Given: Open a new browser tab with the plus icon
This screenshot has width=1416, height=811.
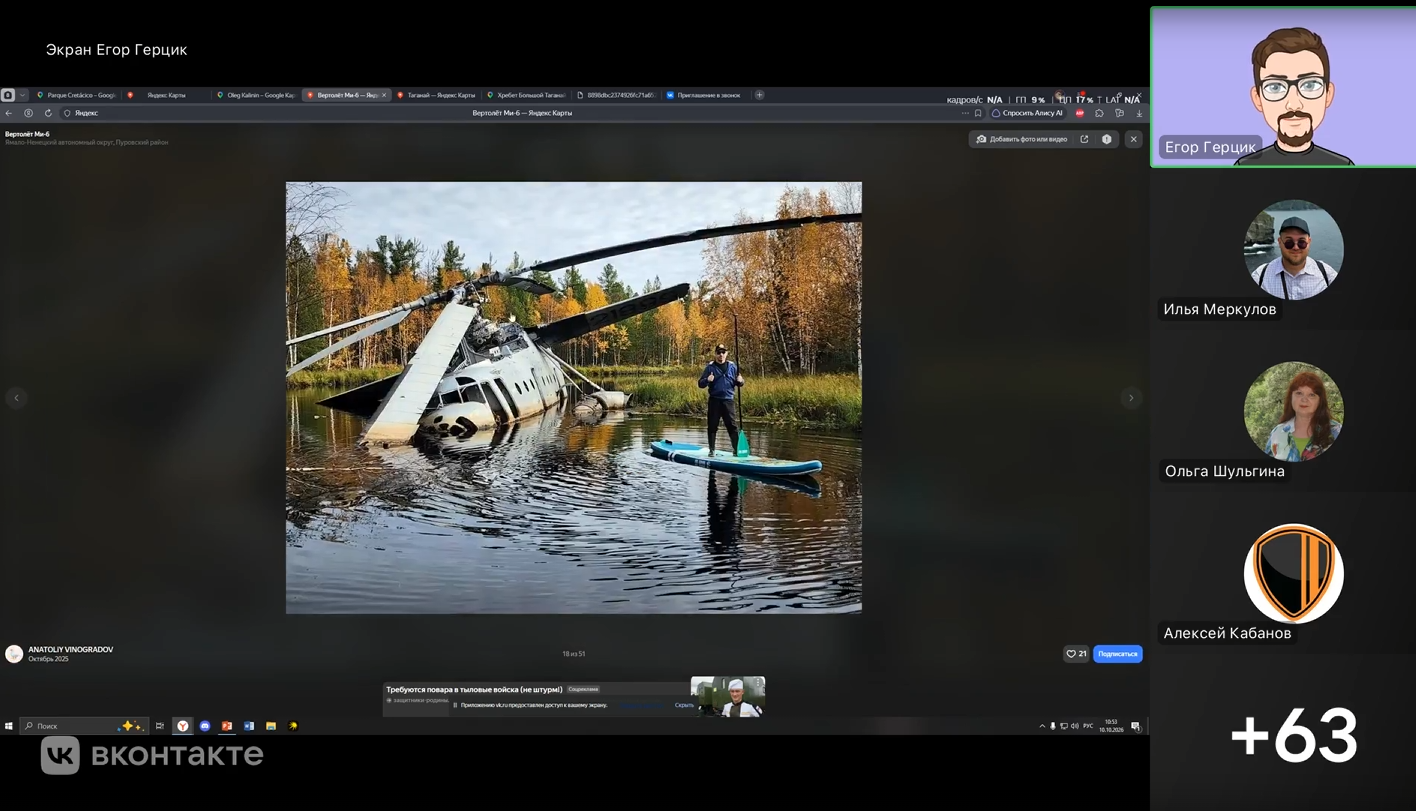Looking at the screenshot, I should tap(760, 95).
